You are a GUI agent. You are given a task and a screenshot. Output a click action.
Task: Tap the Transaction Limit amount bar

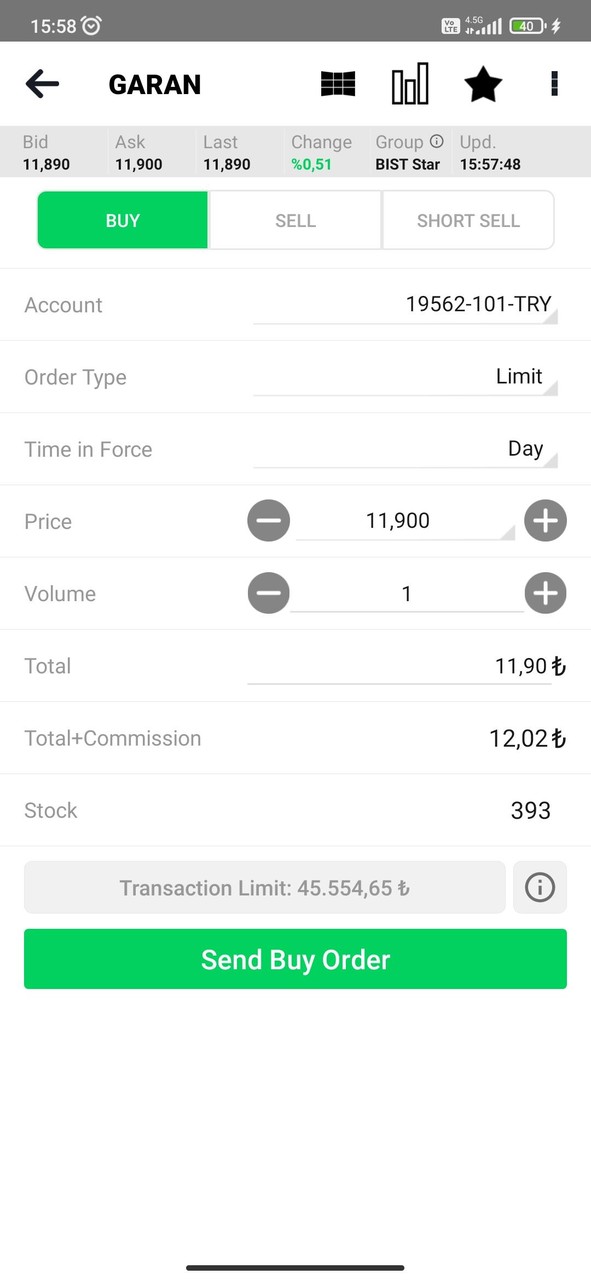pos(264,887)
